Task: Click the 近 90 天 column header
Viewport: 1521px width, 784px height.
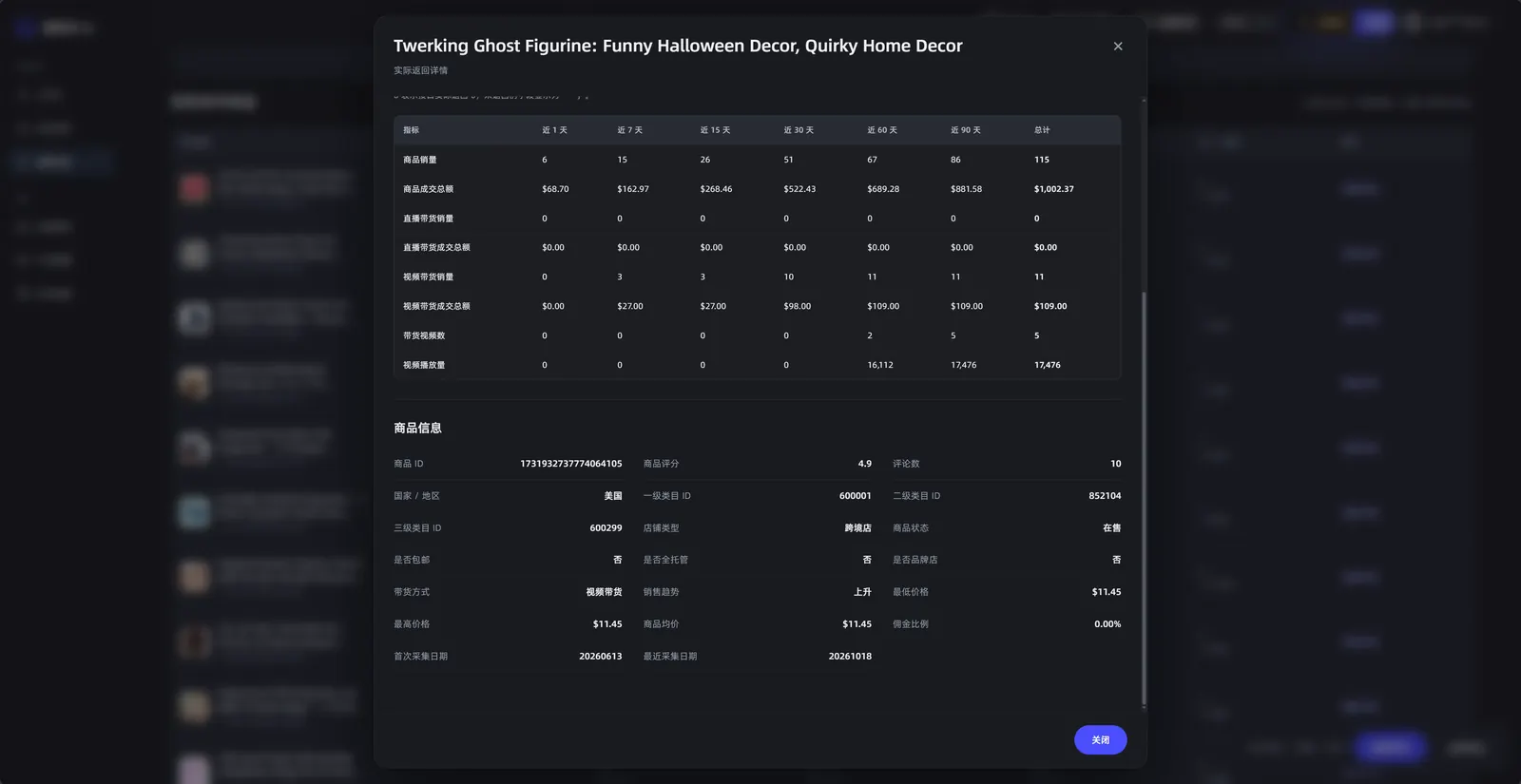Action: (966, 130)
